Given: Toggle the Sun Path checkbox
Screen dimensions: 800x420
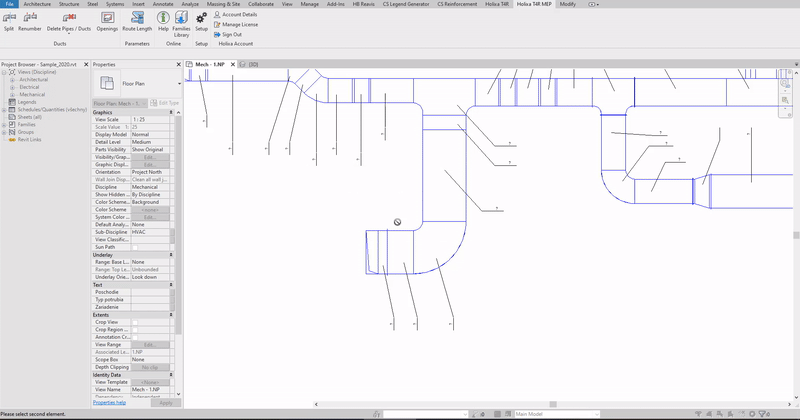Looking at the screenshot, I should click(x=137, y=247).
